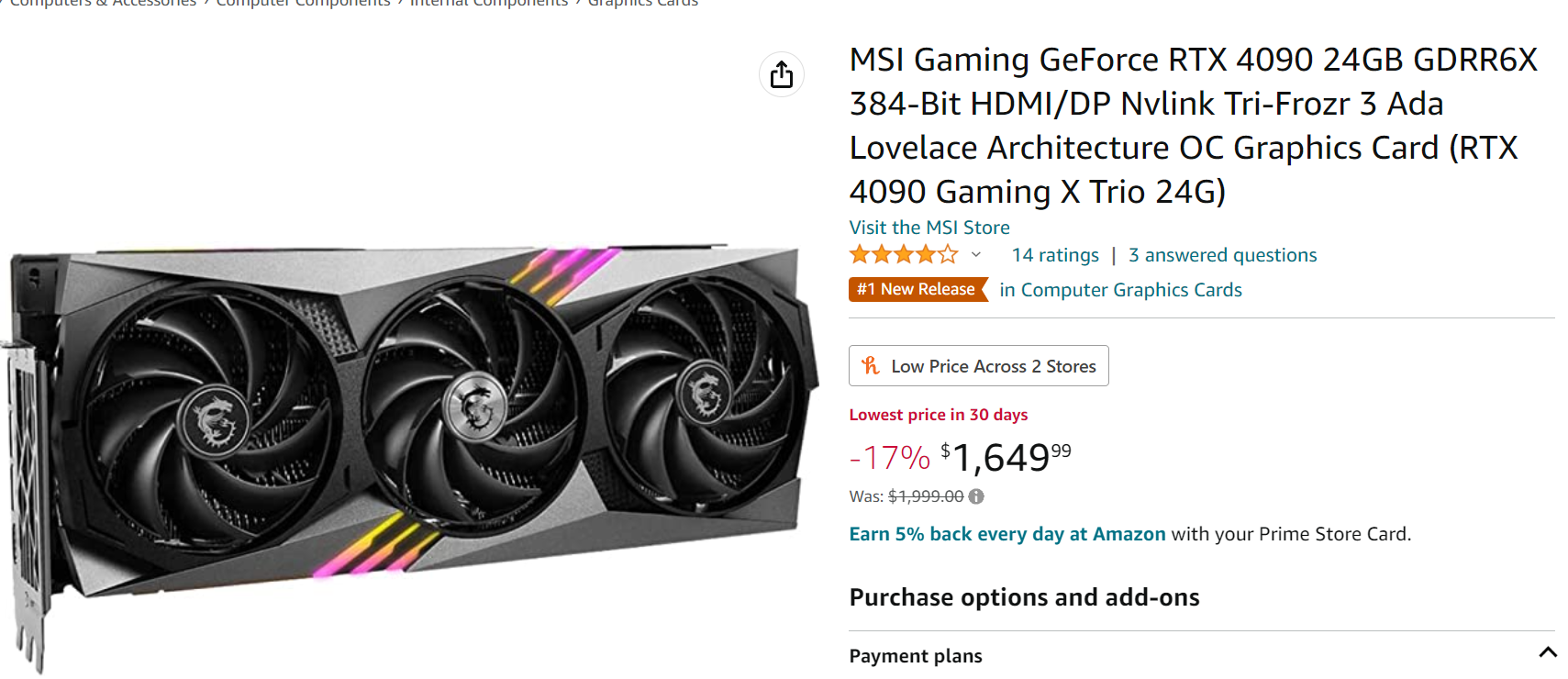The width and height of the screenshot is (1568, 679).
Task: Click the #1 New Release badge
Action: coord(916,290)
